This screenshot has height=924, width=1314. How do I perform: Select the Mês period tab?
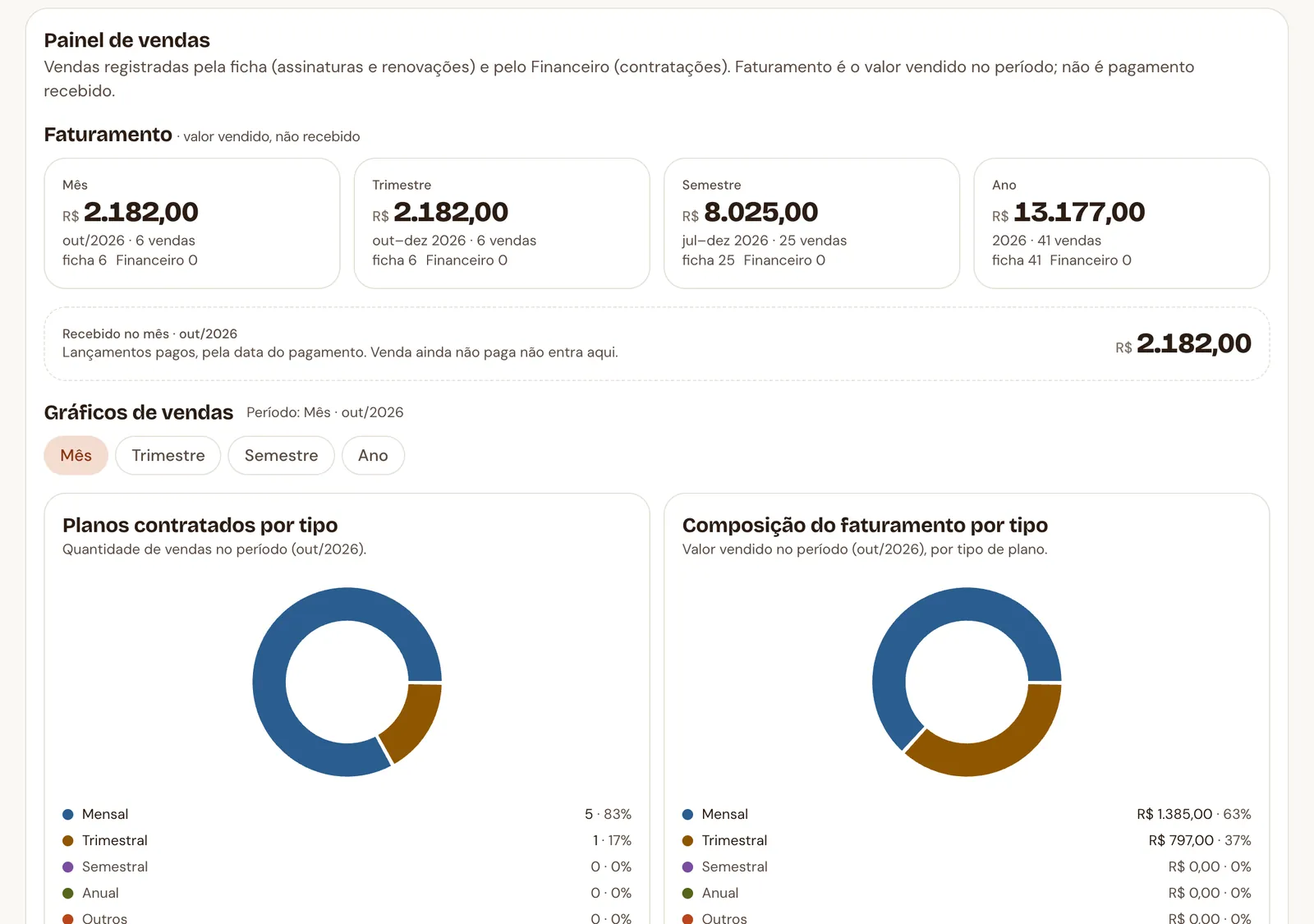click(x=76, y=455)
